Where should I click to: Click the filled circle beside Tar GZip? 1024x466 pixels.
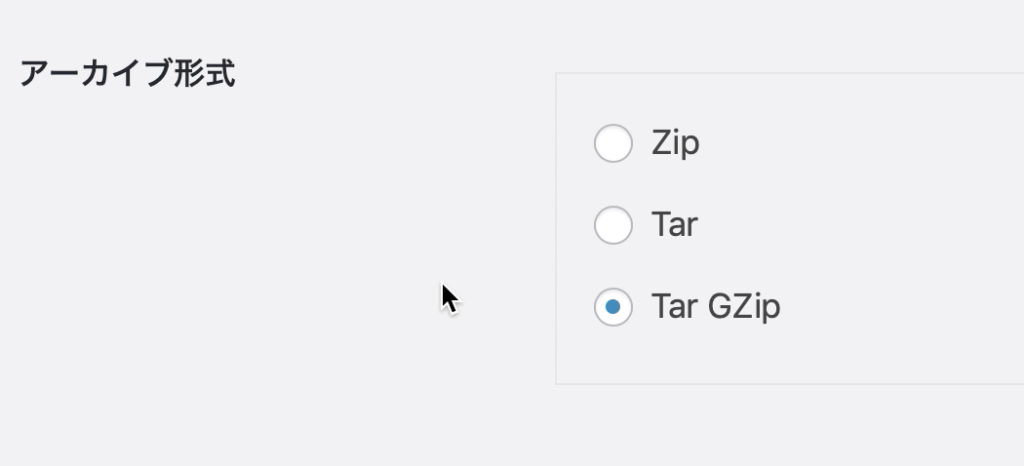(613, 307)
